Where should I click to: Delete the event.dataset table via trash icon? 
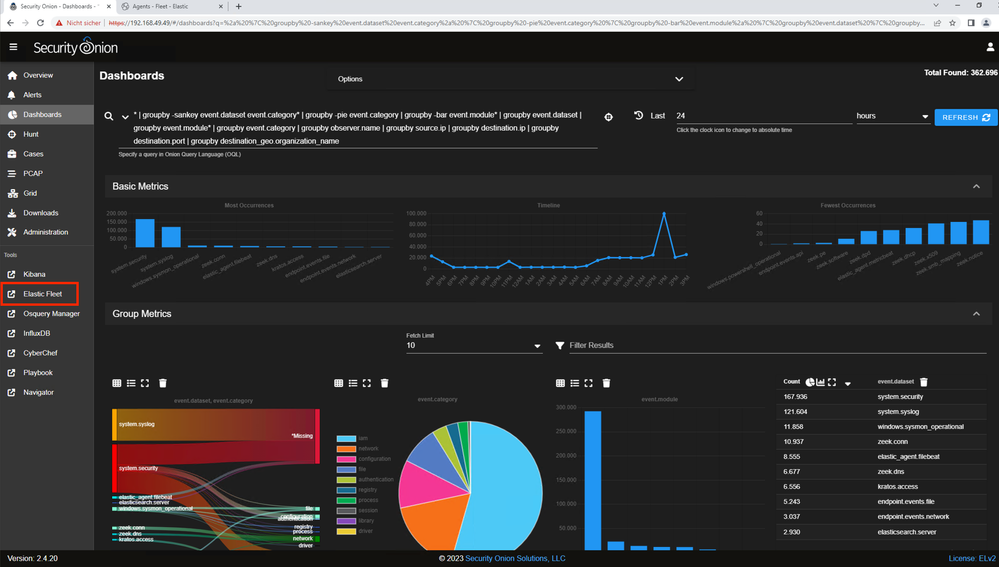[924, 382]
